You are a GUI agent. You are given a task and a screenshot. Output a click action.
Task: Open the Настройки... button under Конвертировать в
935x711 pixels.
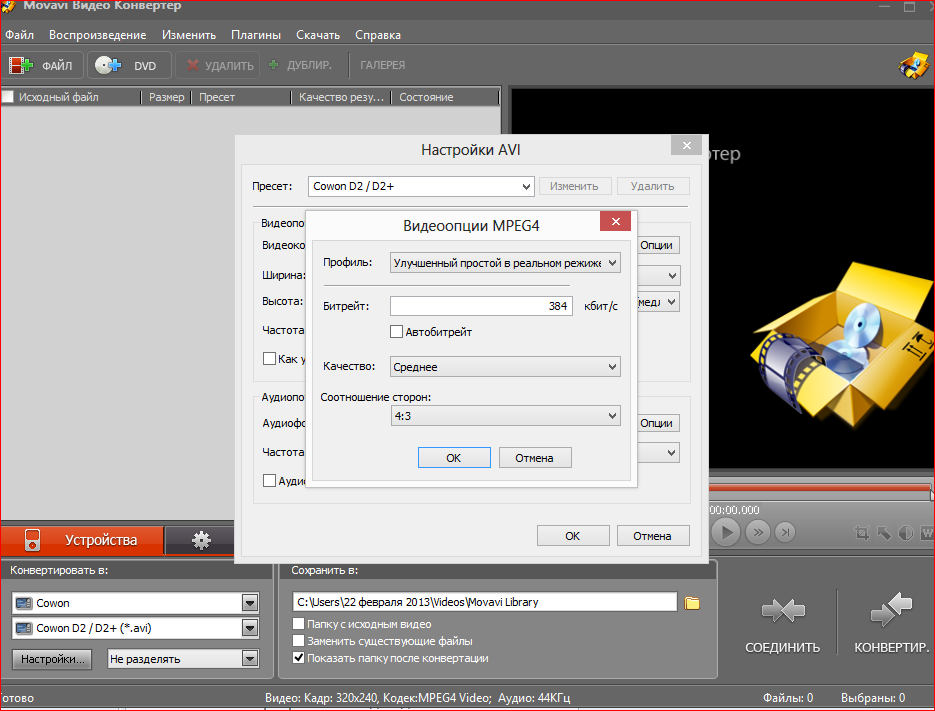coord(52,659)
